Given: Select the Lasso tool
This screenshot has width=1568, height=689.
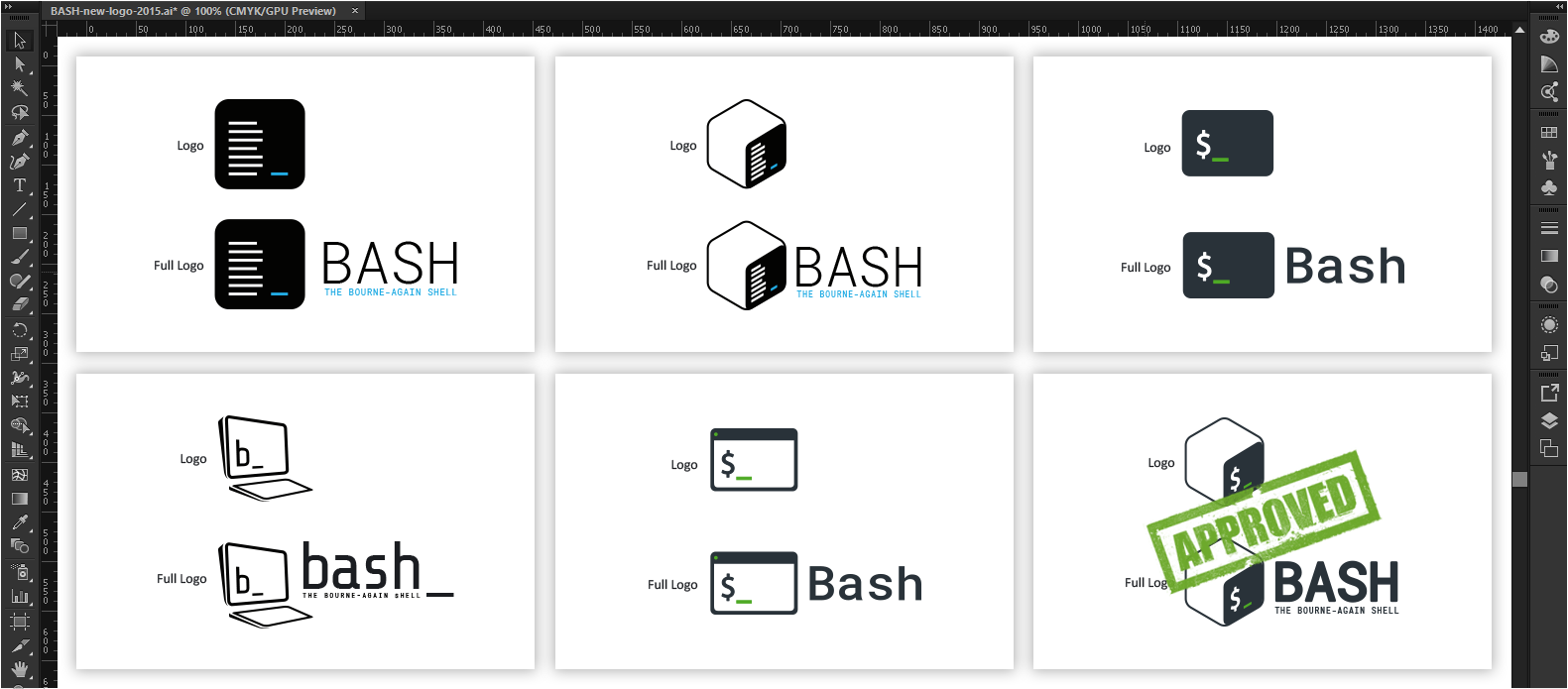Looking at the screenshot, I should tap(19, 112).
